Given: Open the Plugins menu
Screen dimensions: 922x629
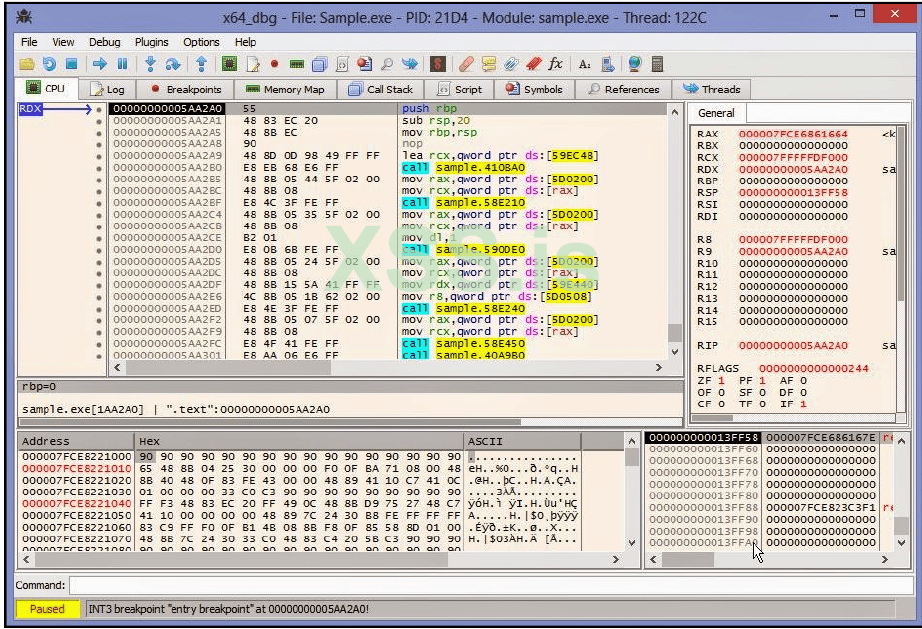Looking at the screenshot, I should click(152, 42).
